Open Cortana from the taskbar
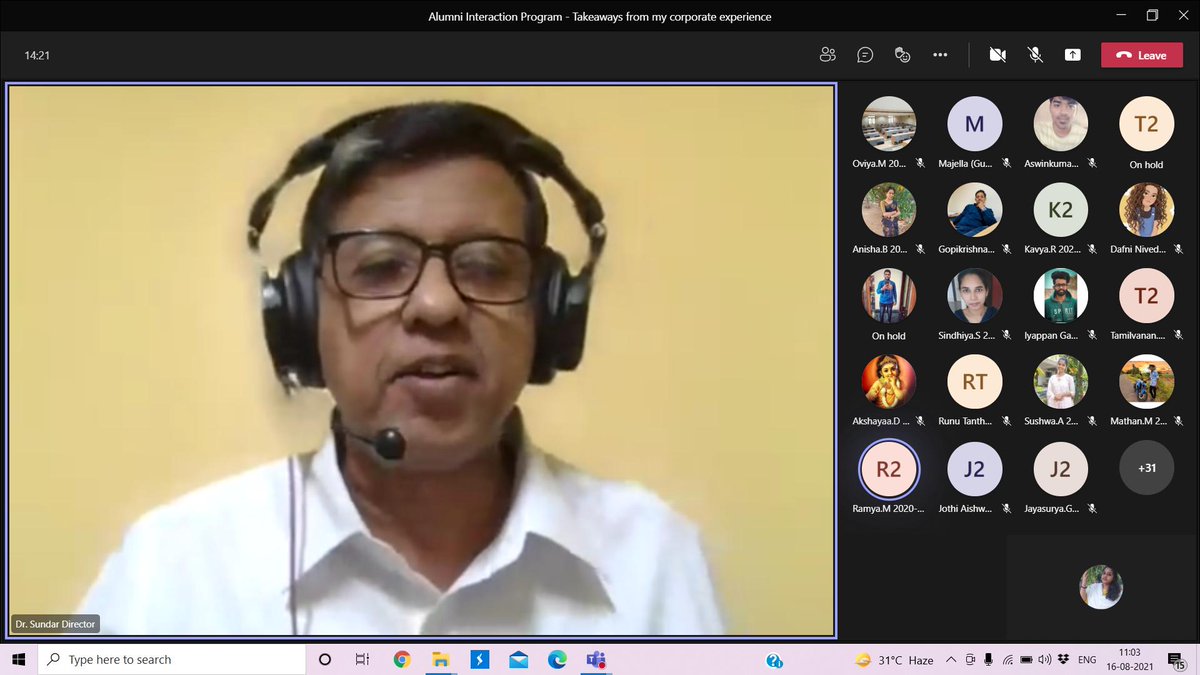This screenshot has height=675, width=1200. coord(325,660)
